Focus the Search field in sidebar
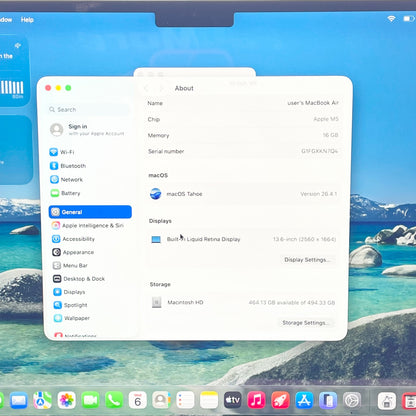Image resolution: width=416 pixels, height=416 pixels. pos(88,109)
